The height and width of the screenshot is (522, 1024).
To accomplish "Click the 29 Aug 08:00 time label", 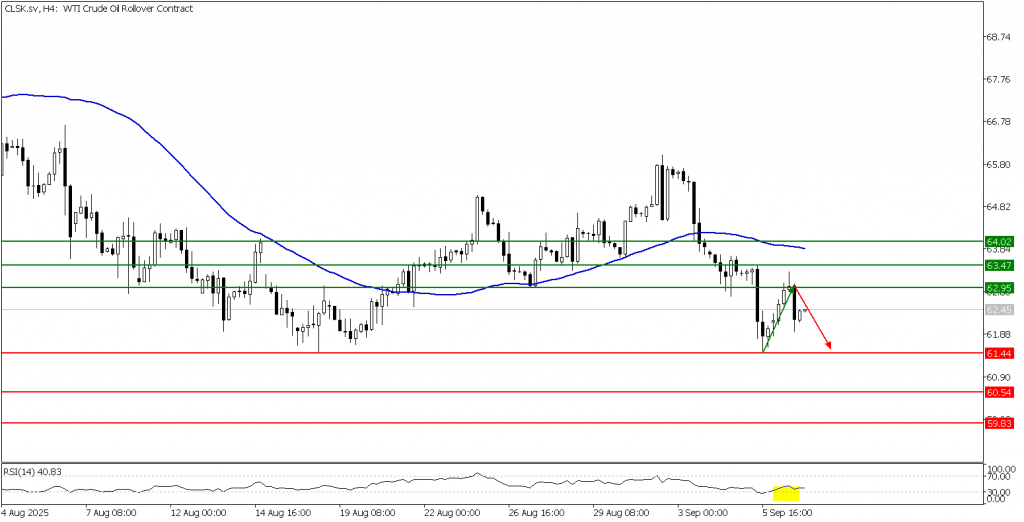I will click(620, 513).
